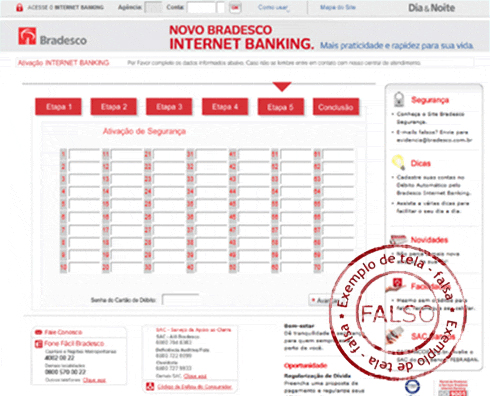Click the Dicas lightbulb icon
This screenshot has height=396, width=490.
398,162
